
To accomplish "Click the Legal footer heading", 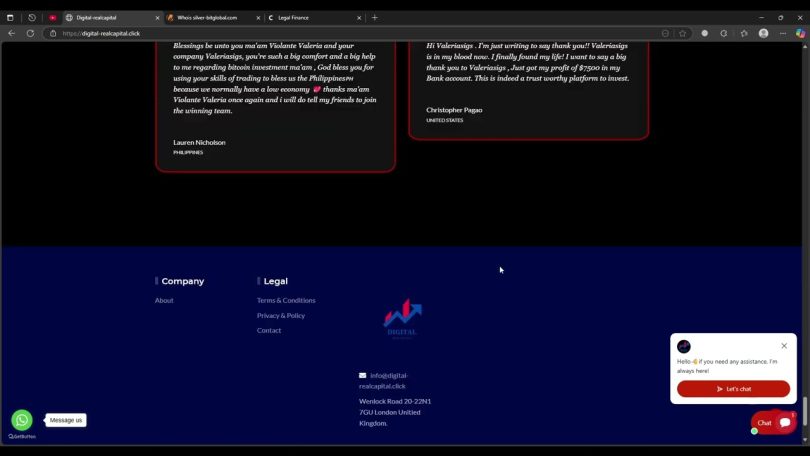I will pos(276,281).
